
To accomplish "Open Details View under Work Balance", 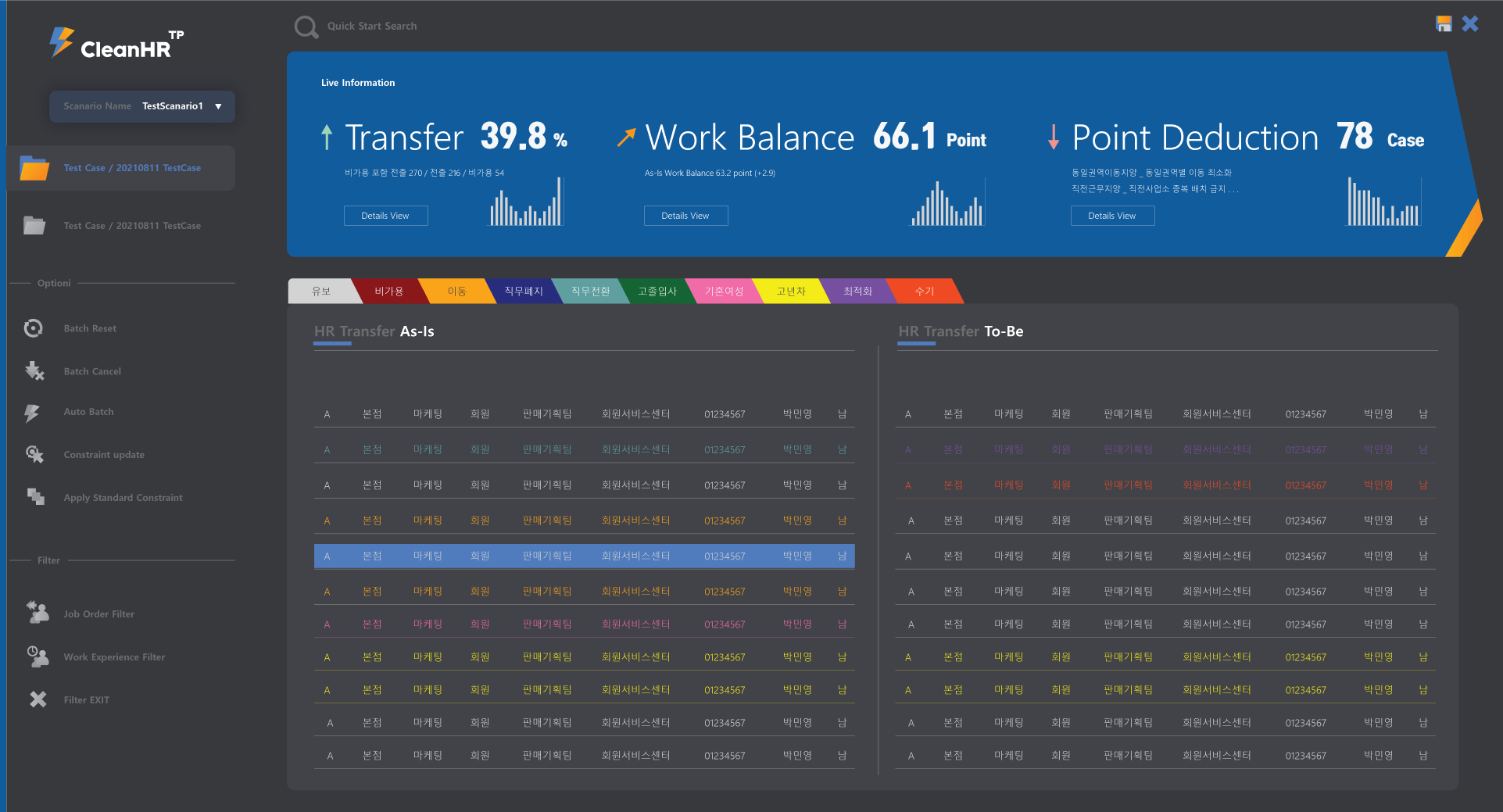I will [x=685, y=216].
